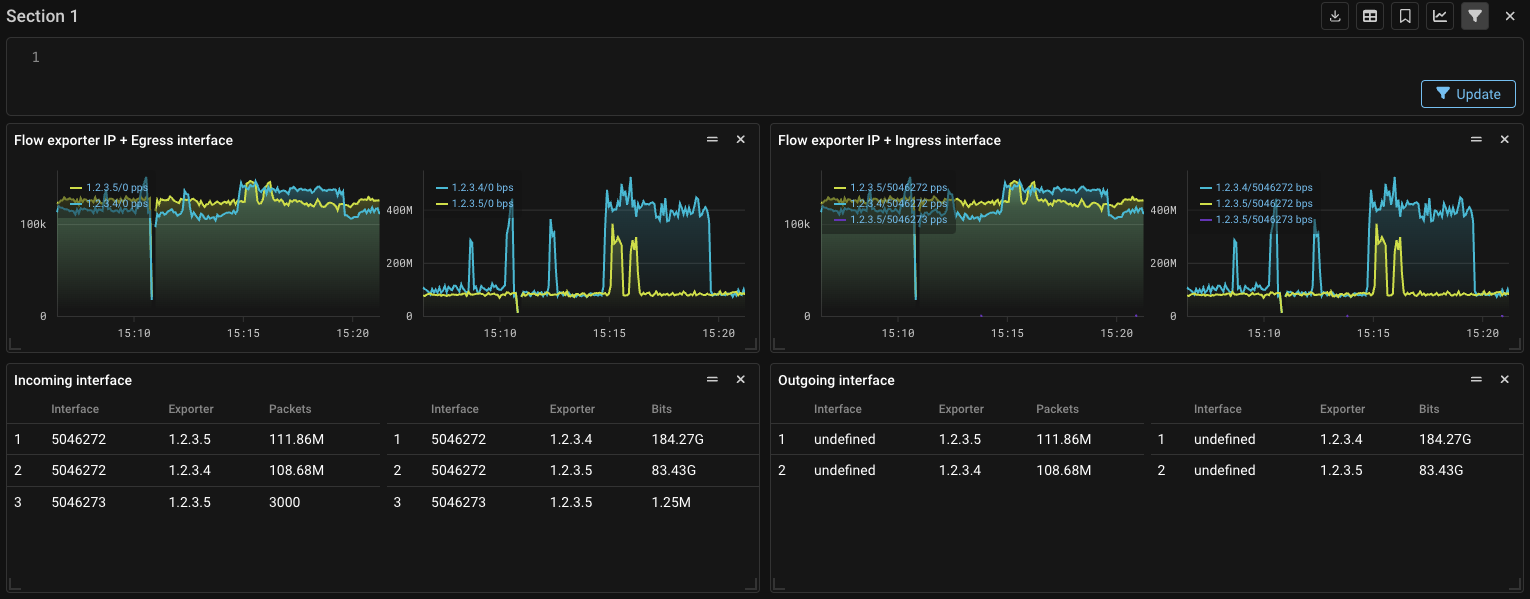Open the table widget icon in toolbar
The height and width of the screenshot is (599, 1530).
1370,16
